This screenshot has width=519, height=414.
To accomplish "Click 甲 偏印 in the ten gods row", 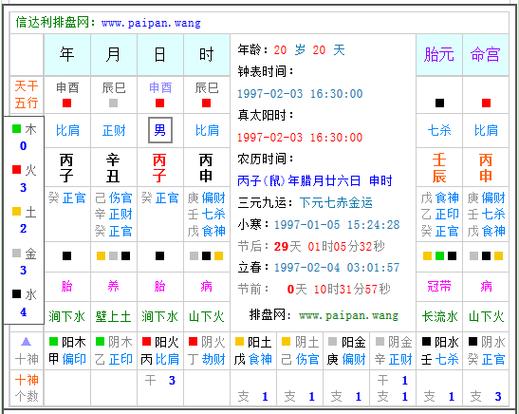I will [67, 359].
